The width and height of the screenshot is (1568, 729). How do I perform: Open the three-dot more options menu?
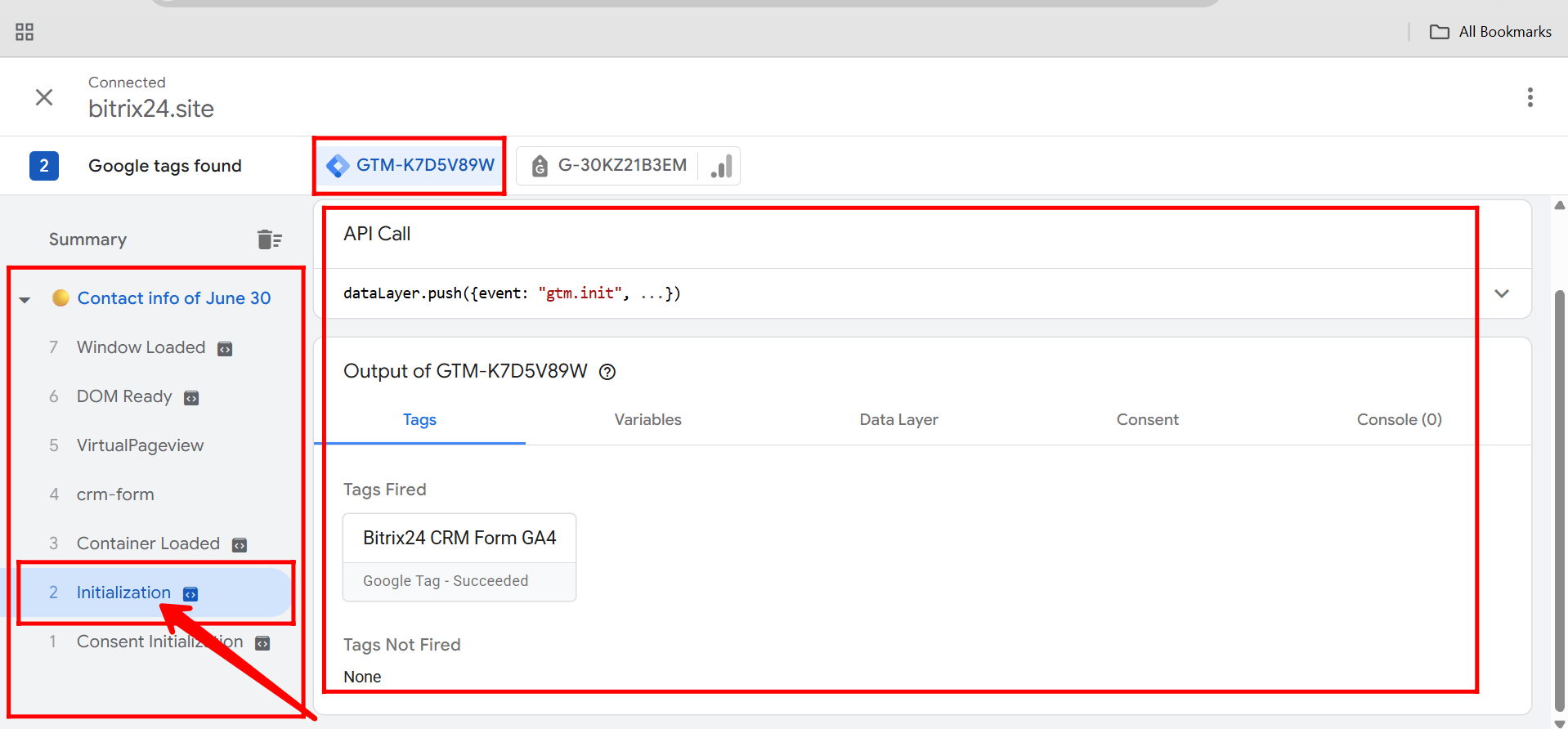coord(1530,97)
